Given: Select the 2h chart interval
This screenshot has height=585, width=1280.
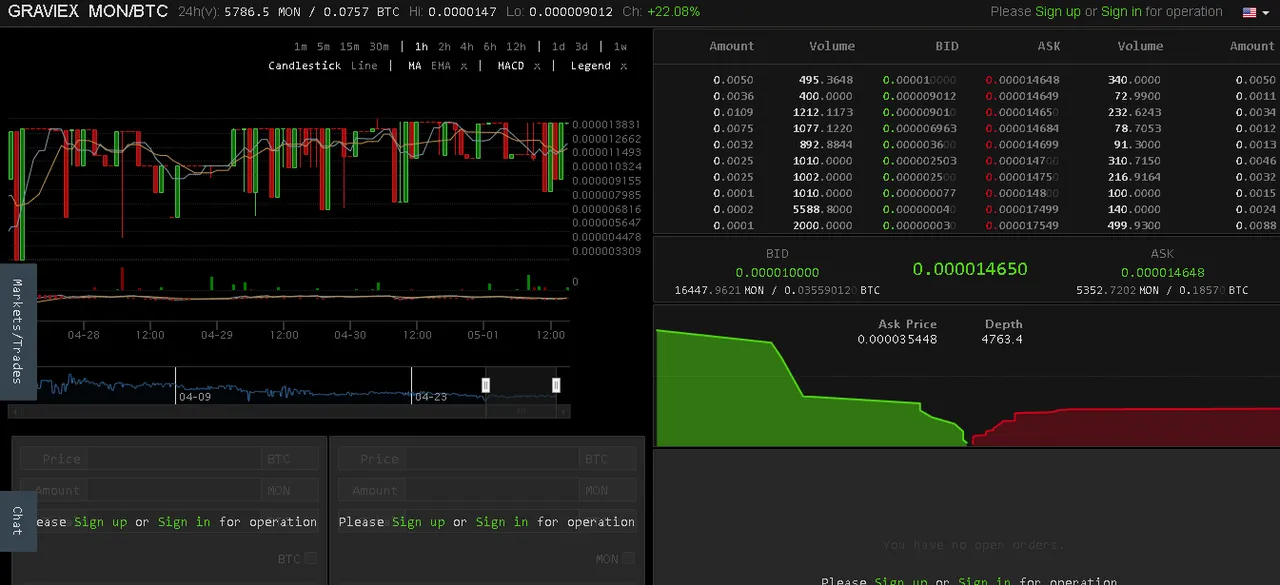Looking at the screenshot, I should click(444, 46).
